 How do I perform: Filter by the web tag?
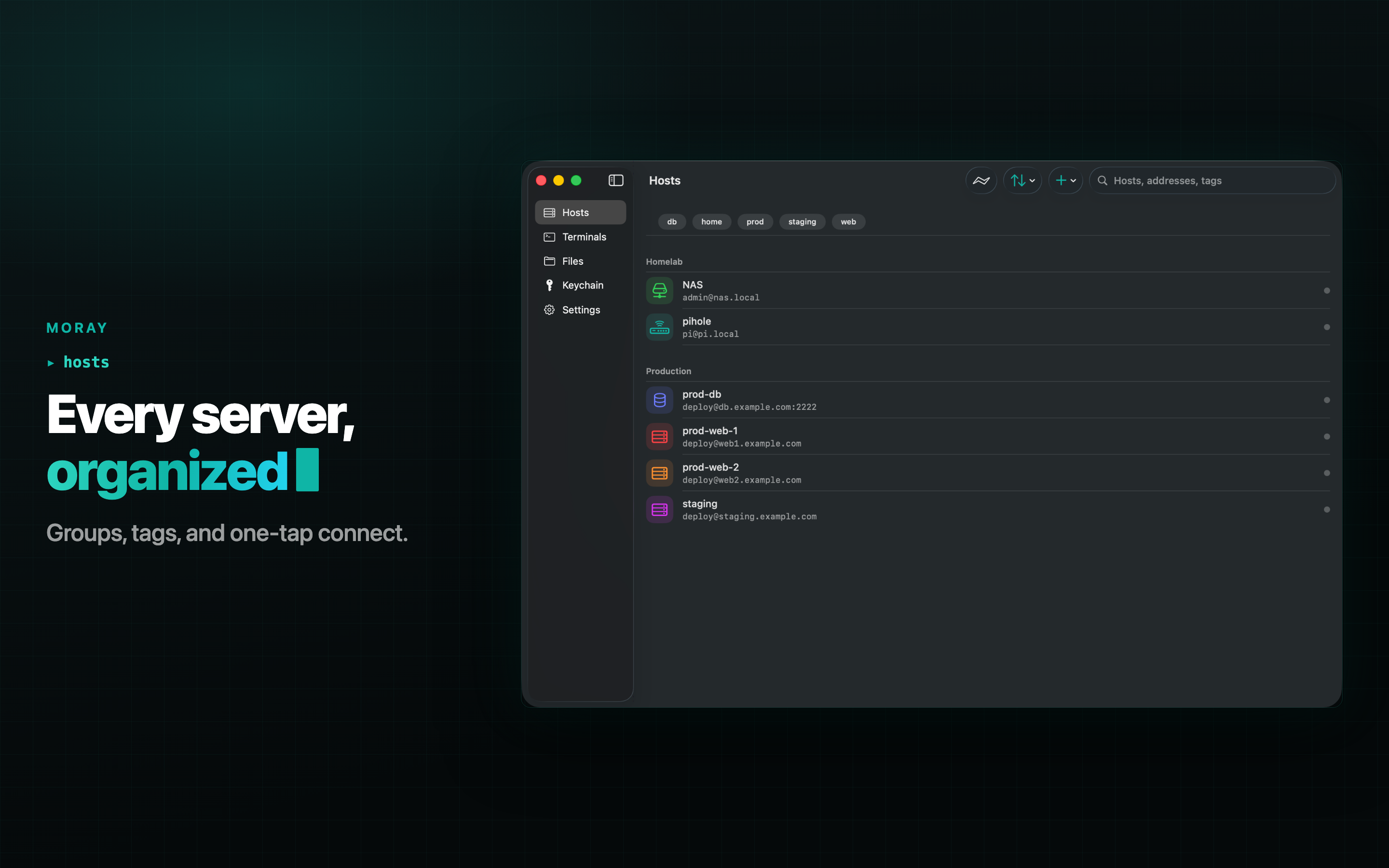(x=848, y=222)
